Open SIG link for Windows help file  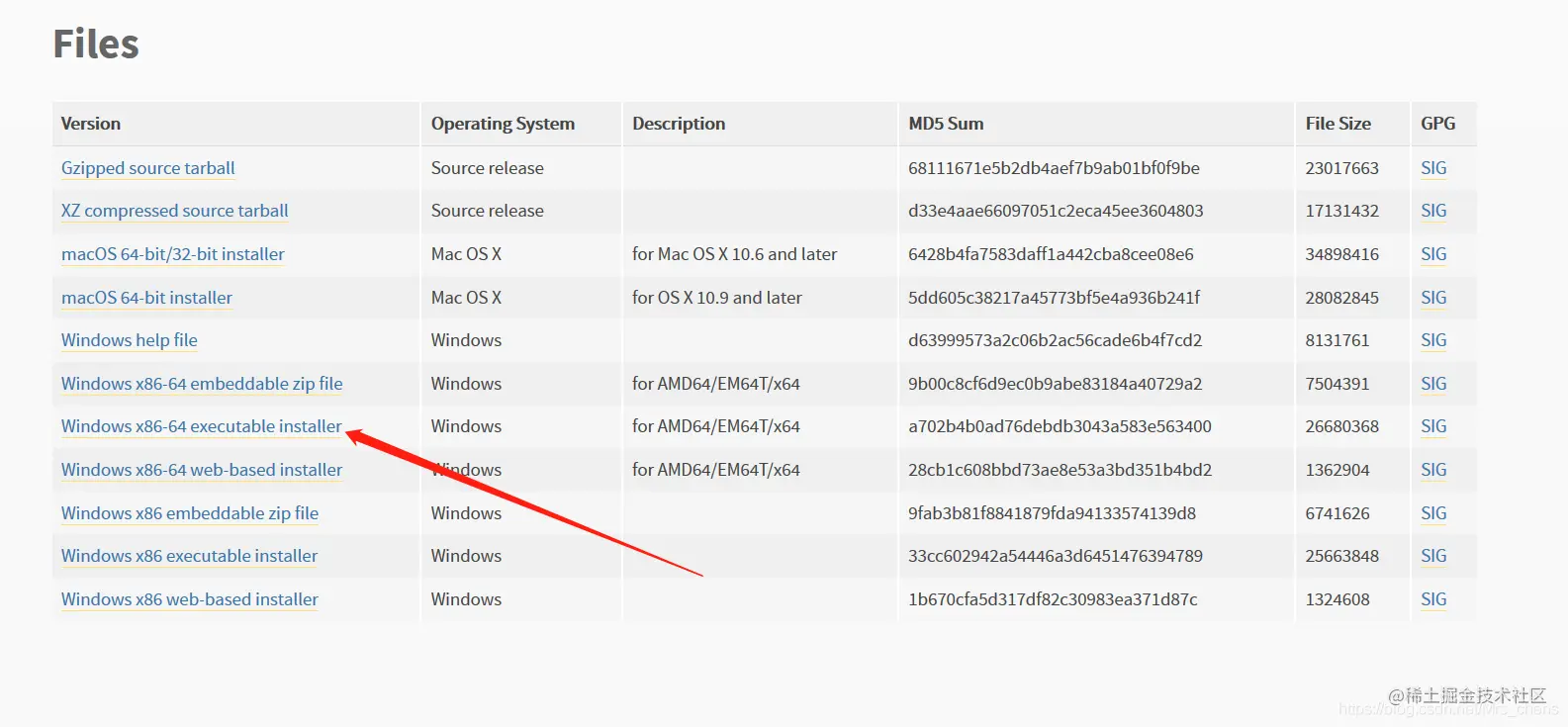[1433, 340]
